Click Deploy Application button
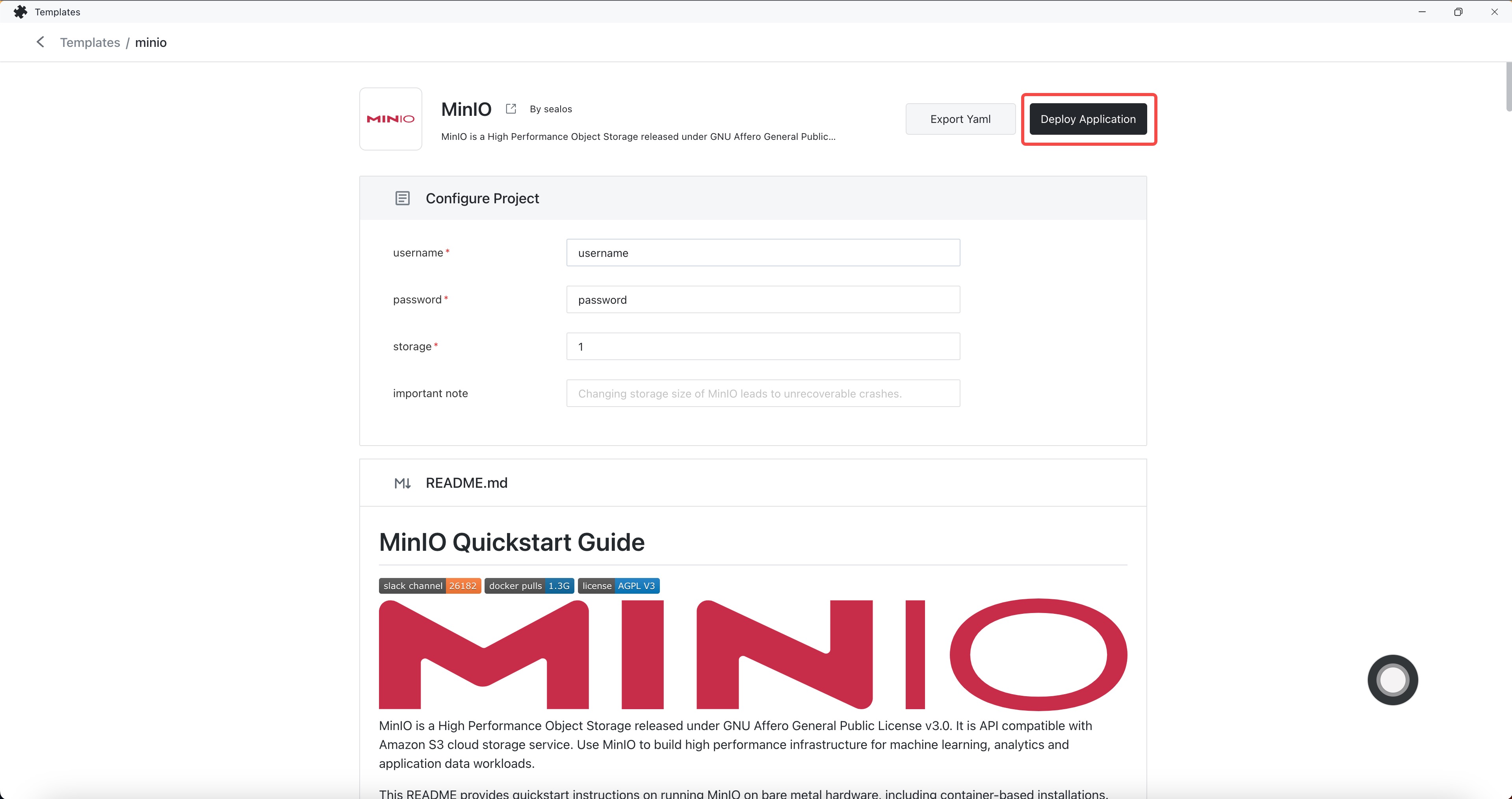The height and width of the screenshot is (799, 1512). 1088,119
